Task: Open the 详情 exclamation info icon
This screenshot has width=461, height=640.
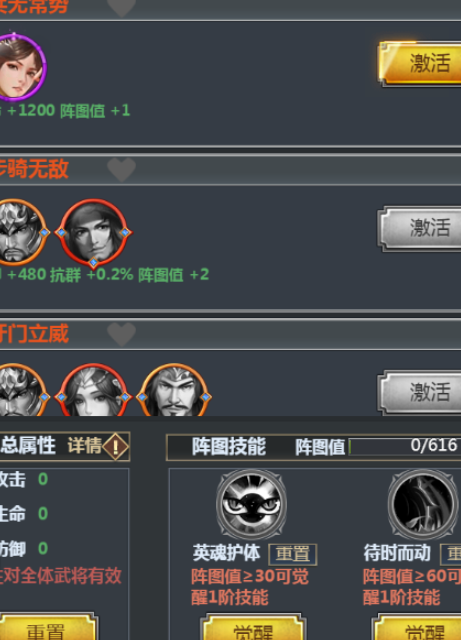Action: pyautogui.click(x=116, y=446)
